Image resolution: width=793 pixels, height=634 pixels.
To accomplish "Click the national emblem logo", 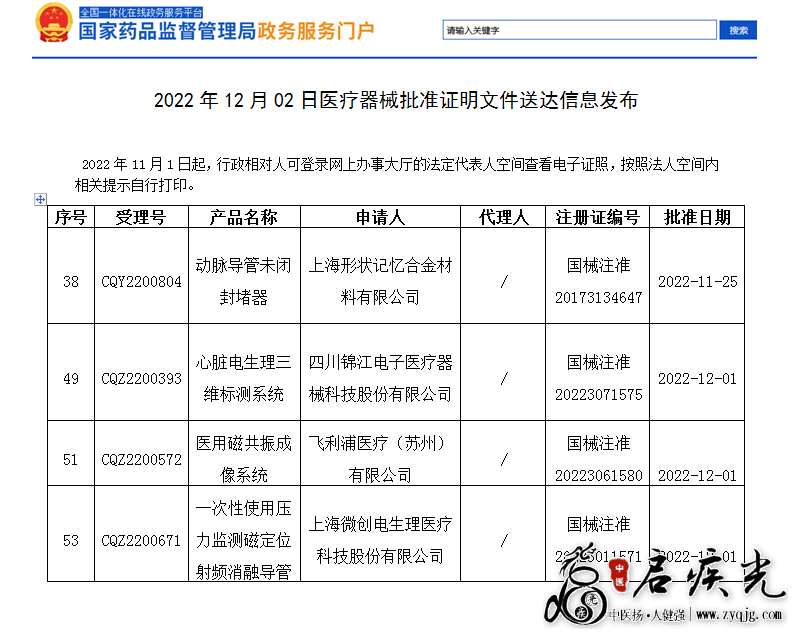I will pos(53,23).
